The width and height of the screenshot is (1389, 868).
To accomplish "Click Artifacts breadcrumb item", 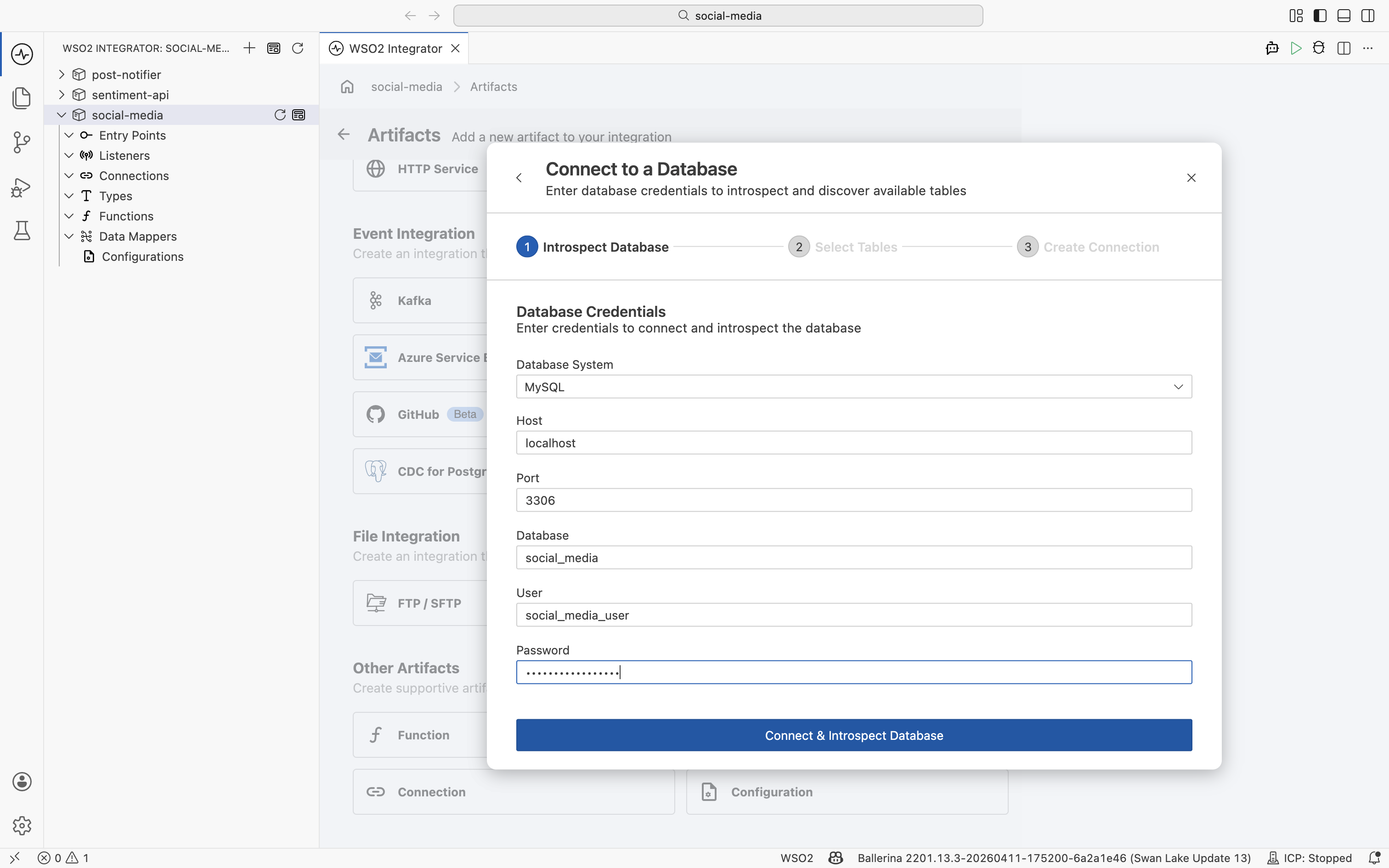I will pyautogui.click(x=494, y=87).
